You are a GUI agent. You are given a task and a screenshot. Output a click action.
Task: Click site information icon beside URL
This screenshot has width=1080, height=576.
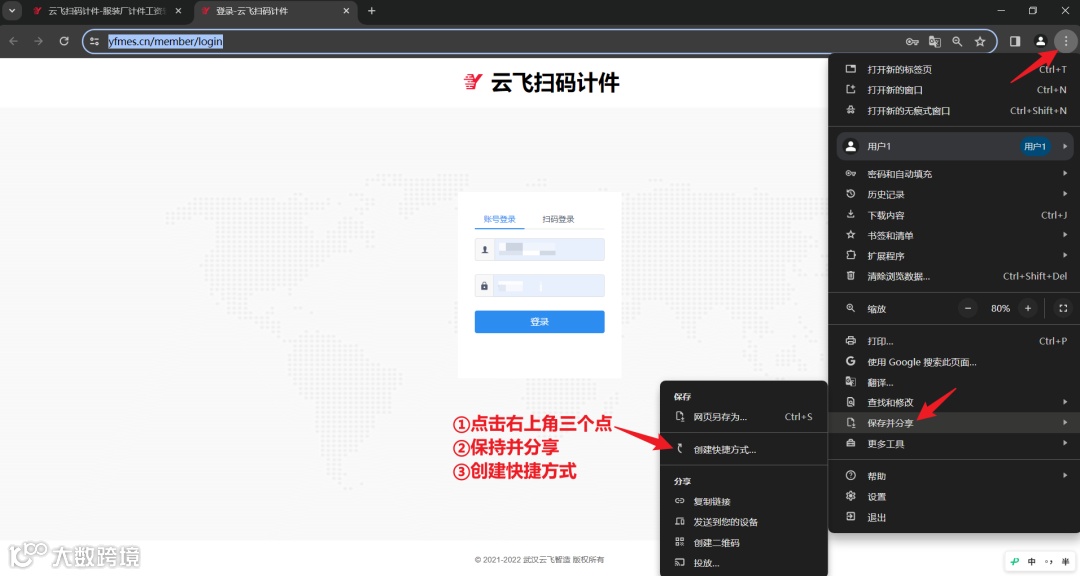tap(95, 41)
